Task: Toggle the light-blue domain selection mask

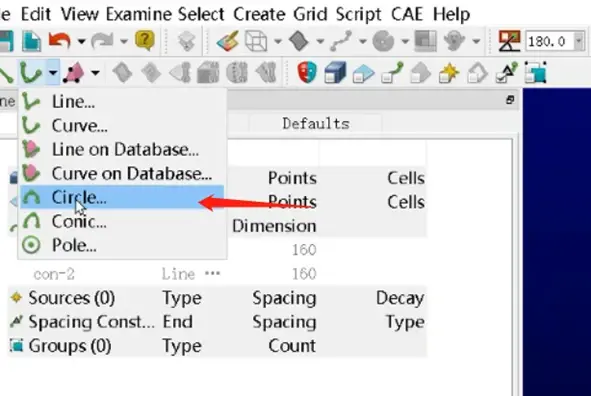Action: point(364,73)
